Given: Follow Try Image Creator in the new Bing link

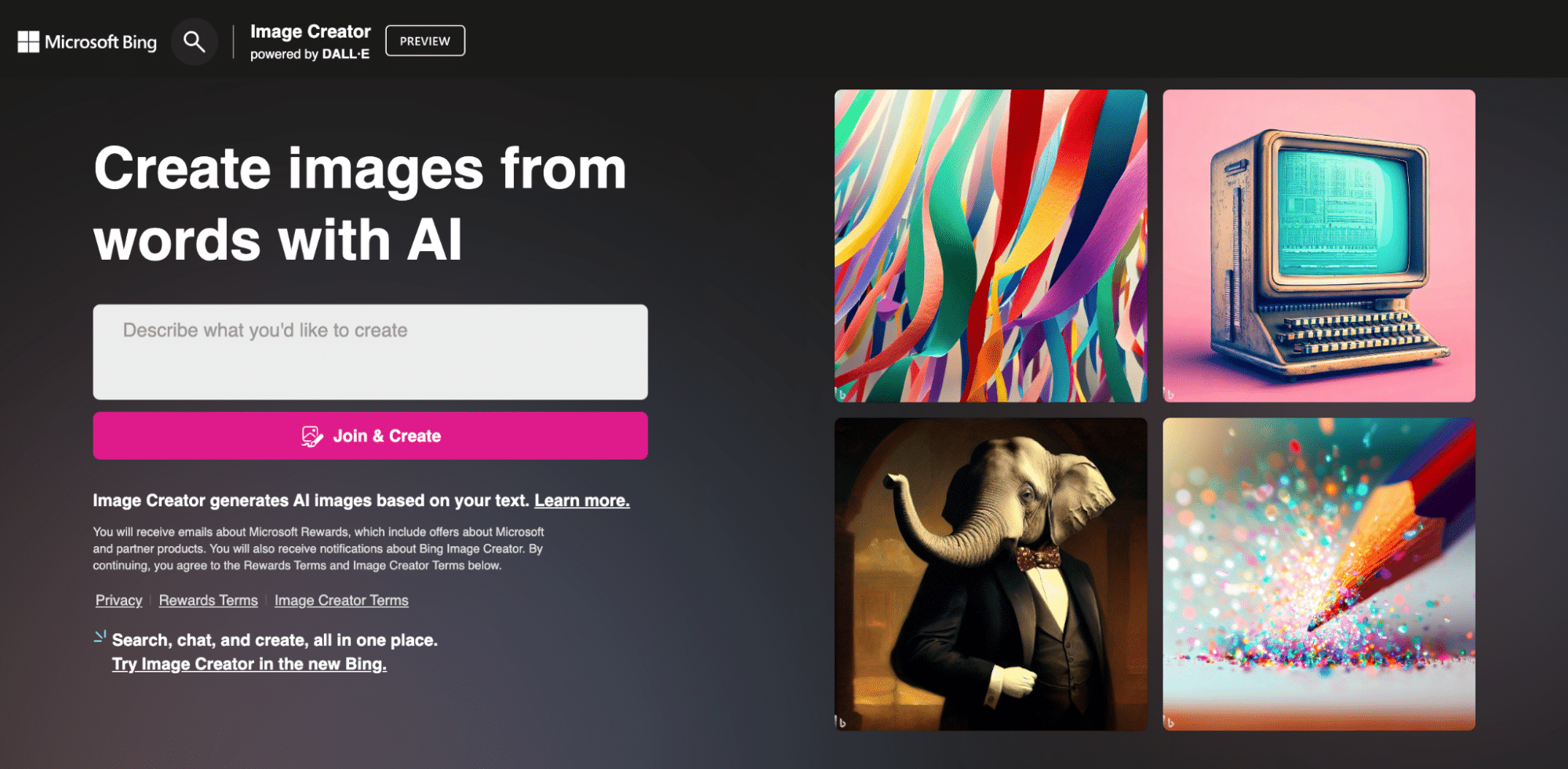Looking at the screenshot, I should tap(249, 664).
